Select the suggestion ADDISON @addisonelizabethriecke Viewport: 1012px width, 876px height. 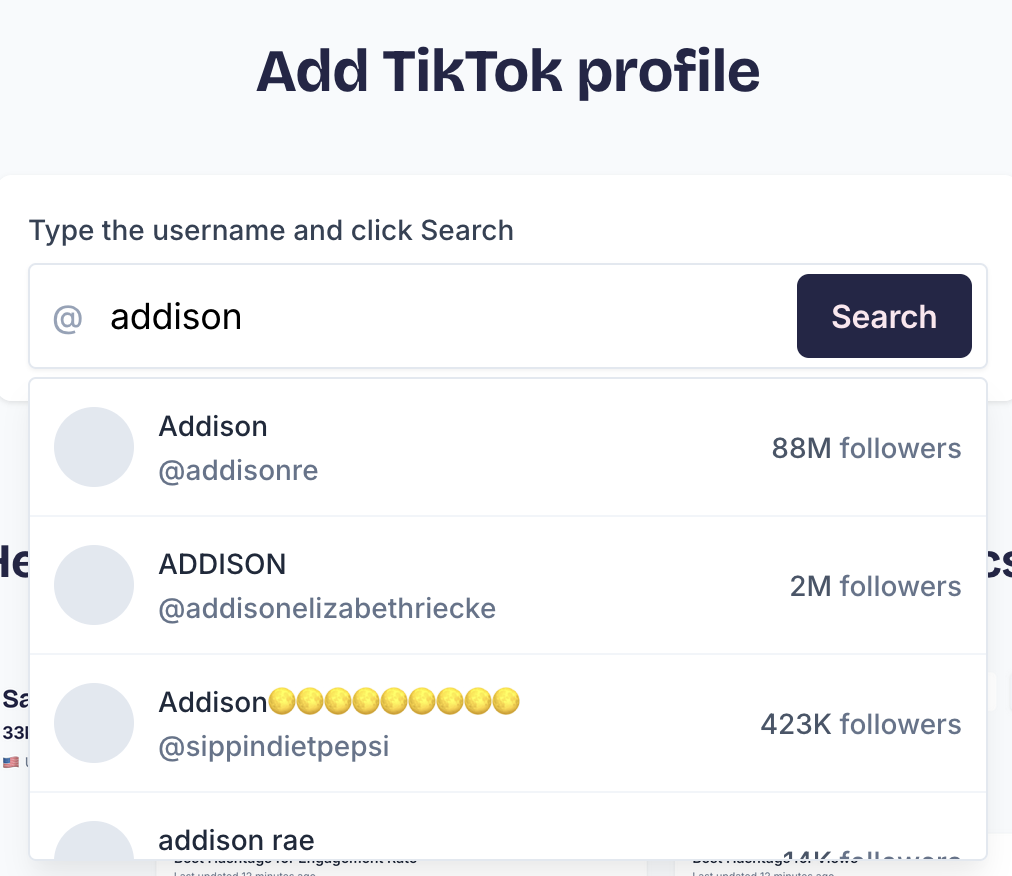coord(450,585)
